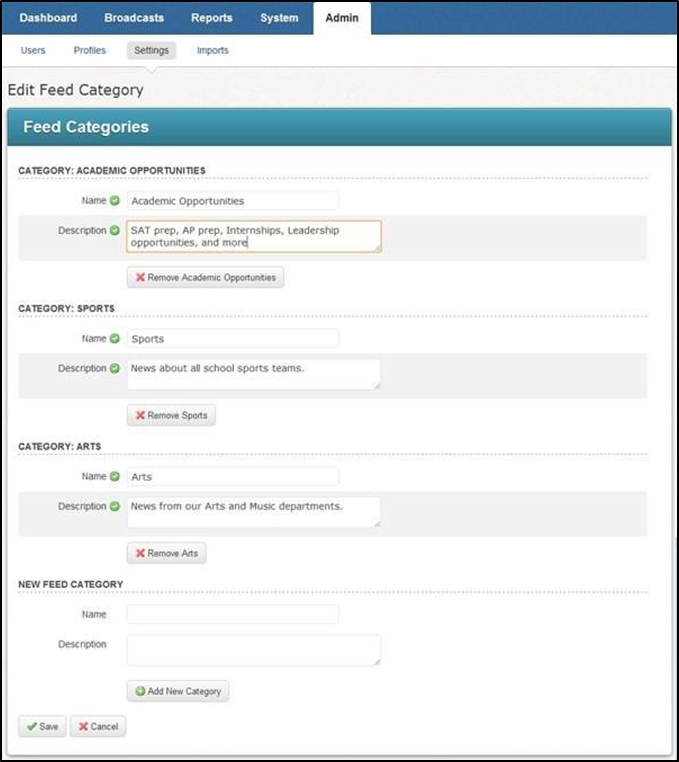The height and width of the screenshot is (762, 679).
Task: Switch to the Broadcasts tab
Action: tap(134, 18)
